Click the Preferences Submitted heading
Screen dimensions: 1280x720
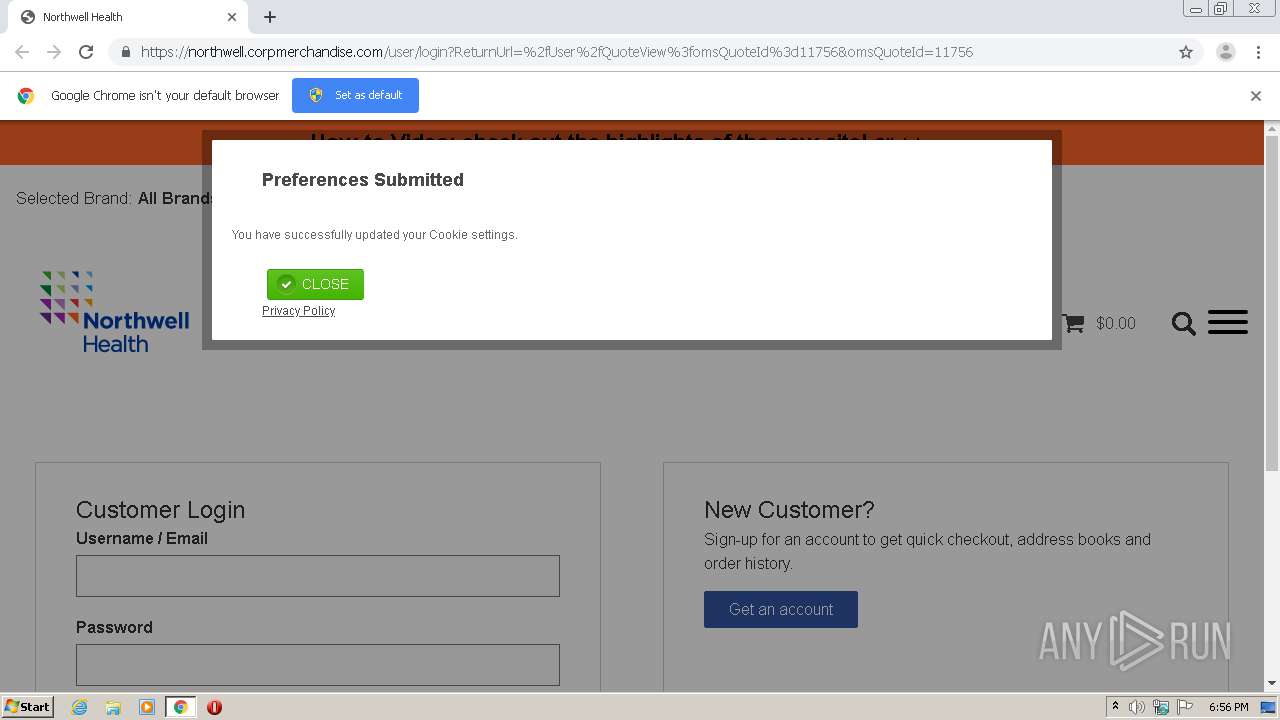click(363, 180)
